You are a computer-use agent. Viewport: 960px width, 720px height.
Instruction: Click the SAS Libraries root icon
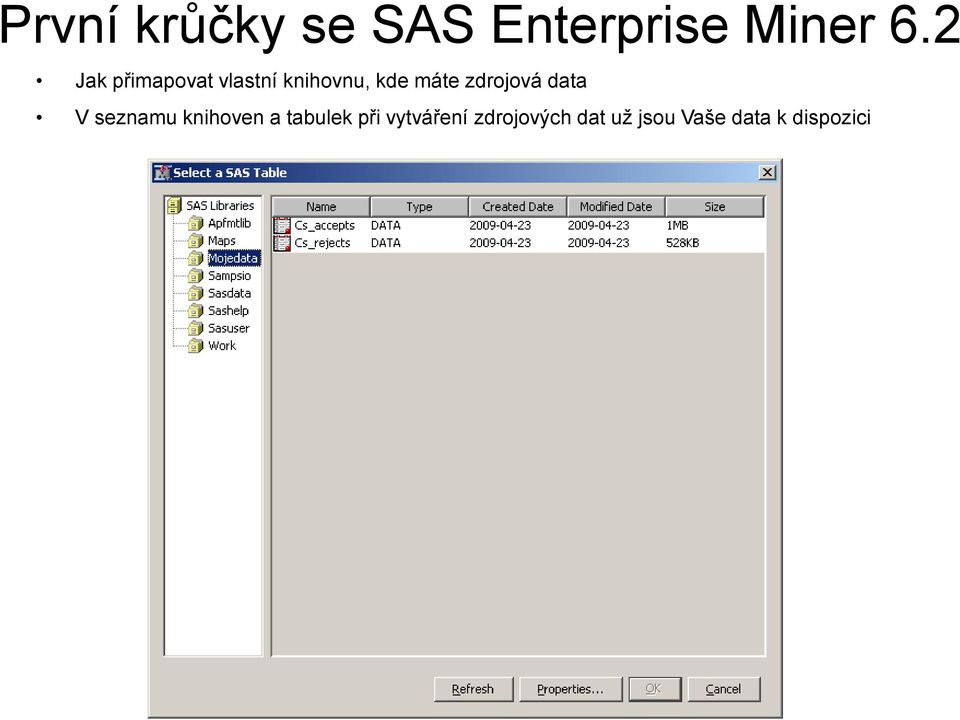[x=174, y=206]
